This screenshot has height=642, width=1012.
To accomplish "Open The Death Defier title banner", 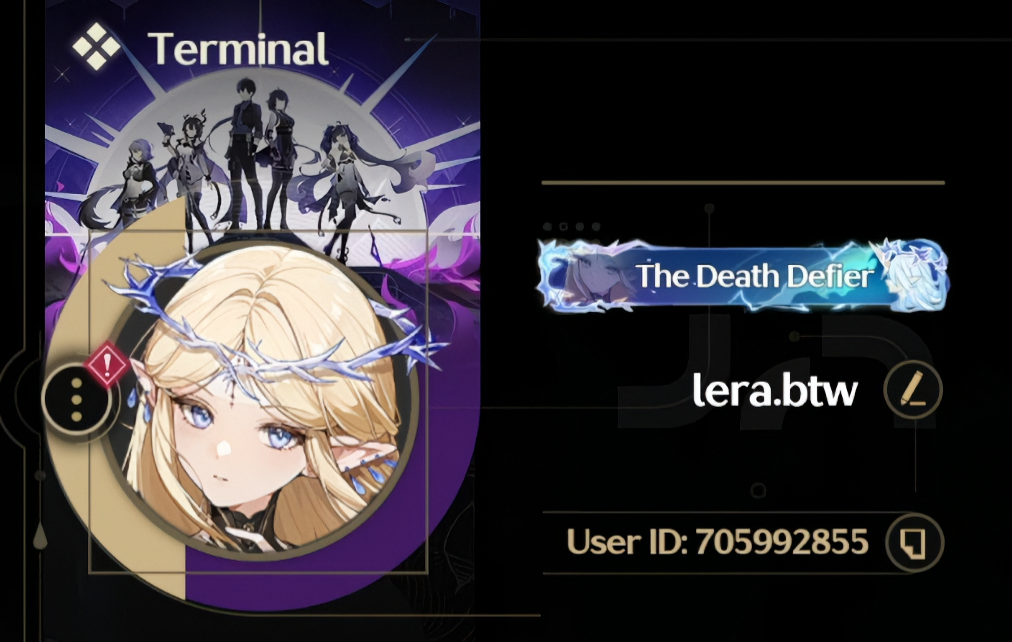I will (x=742, y=276).
